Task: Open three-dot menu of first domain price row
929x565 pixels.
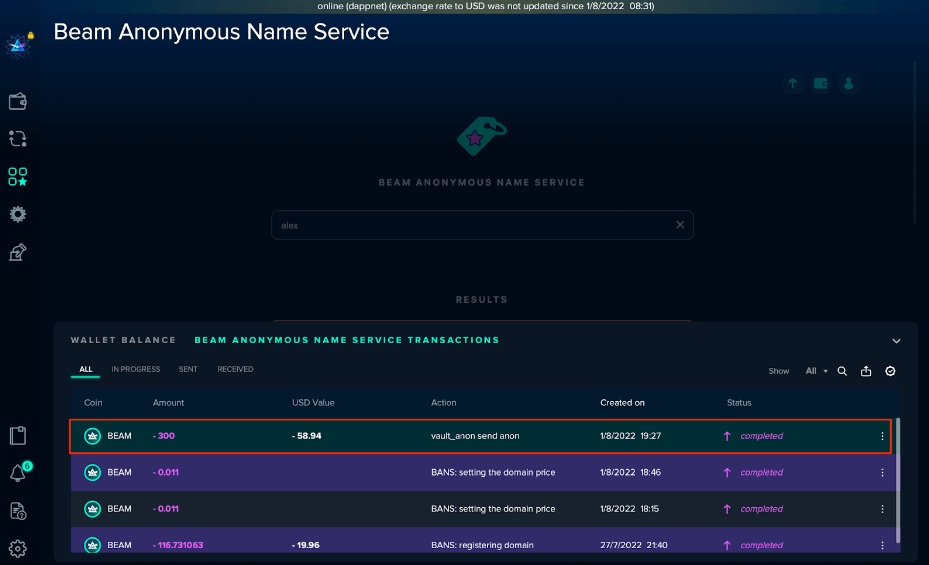Action: (x=882, y=473)
